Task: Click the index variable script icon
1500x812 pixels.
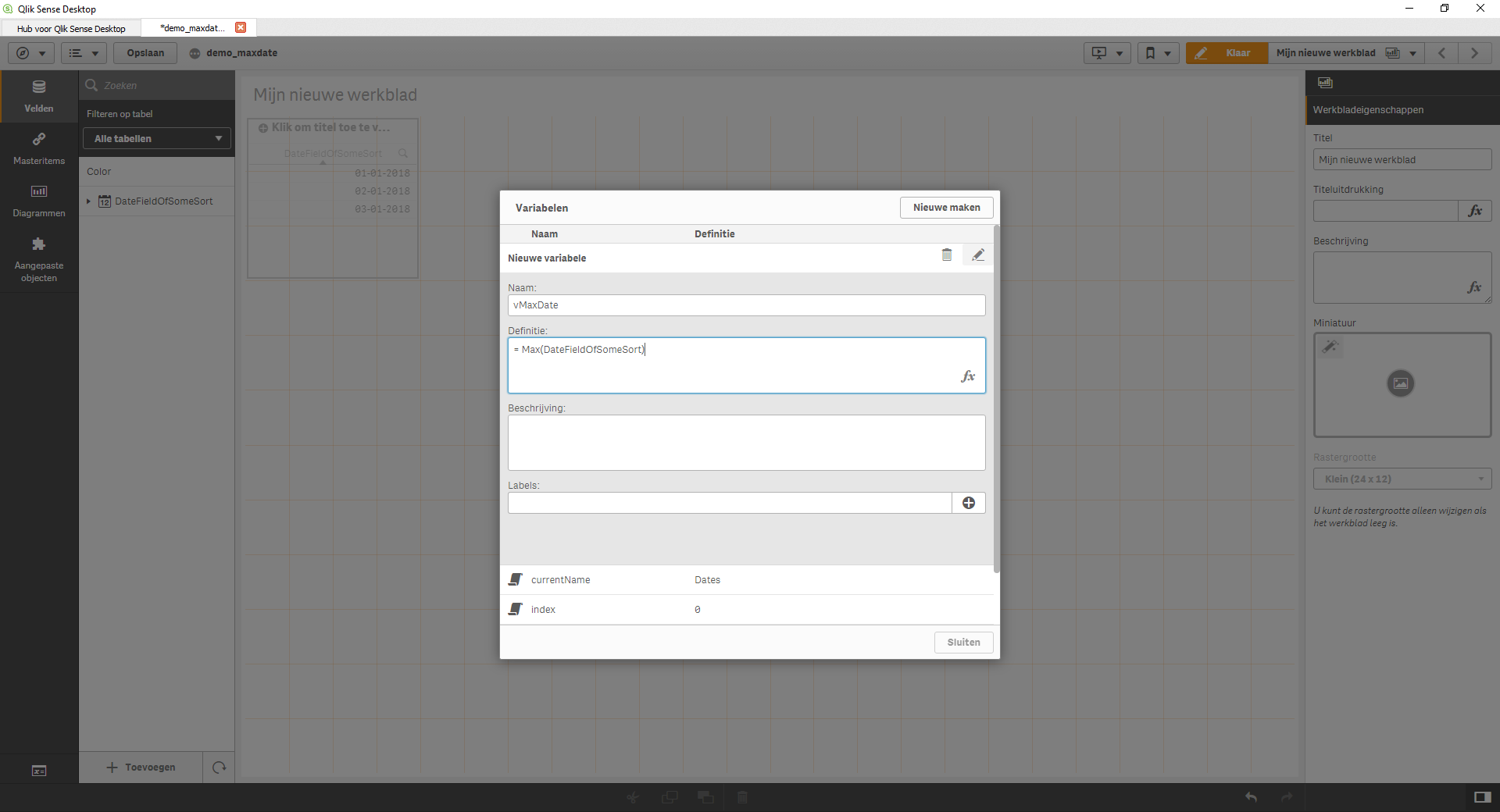Action: pos(515,609)
